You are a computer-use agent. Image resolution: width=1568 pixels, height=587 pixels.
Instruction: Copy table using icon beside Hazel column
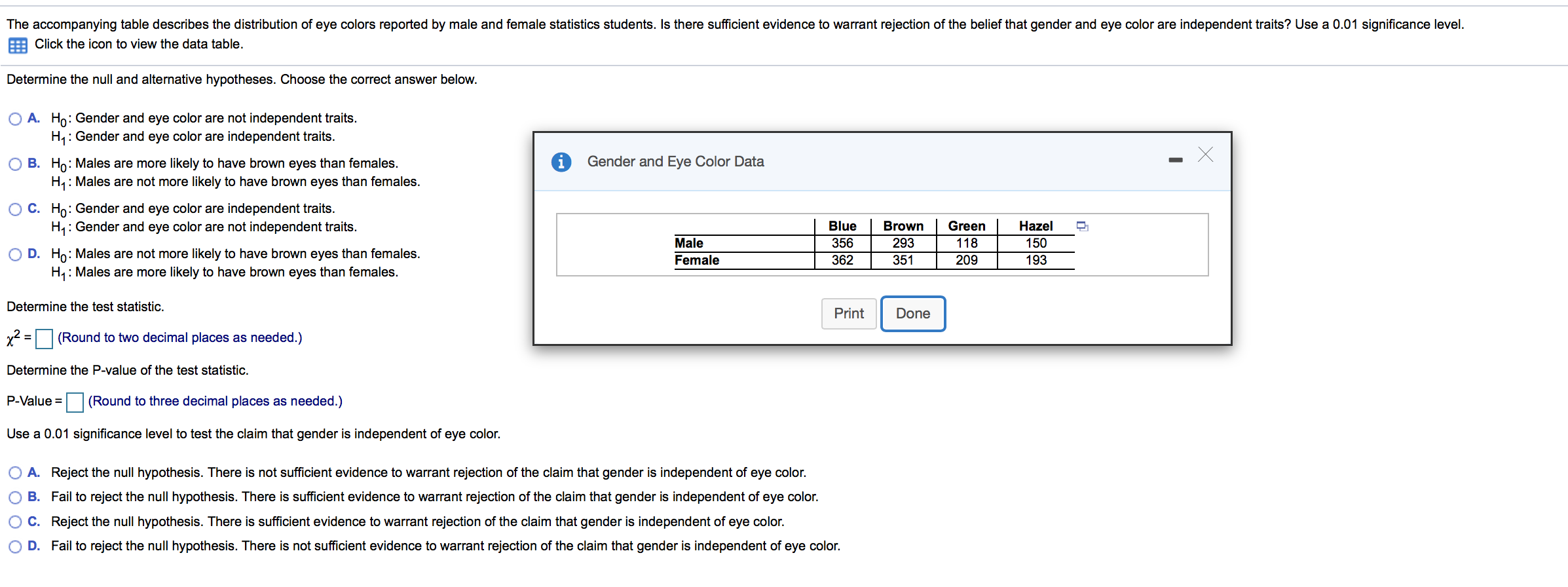(1082, 227)
